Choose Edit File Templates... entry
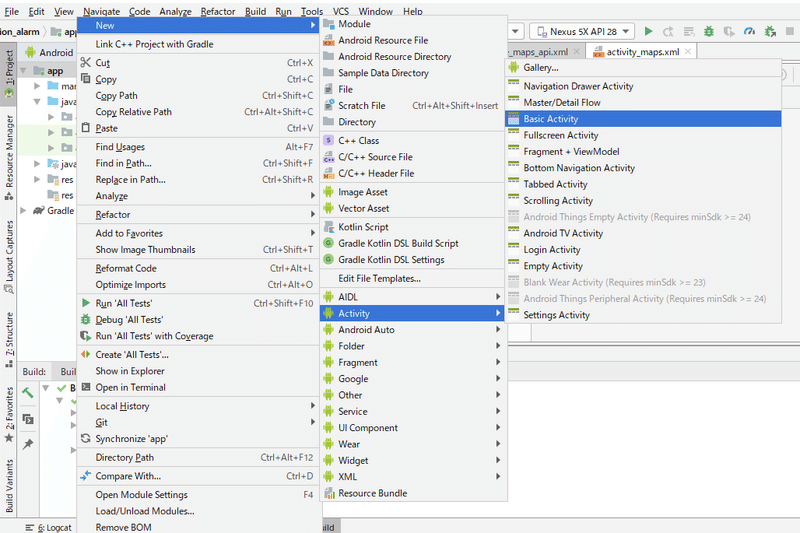Screen dimensions: 800x533 coord(413,278)
